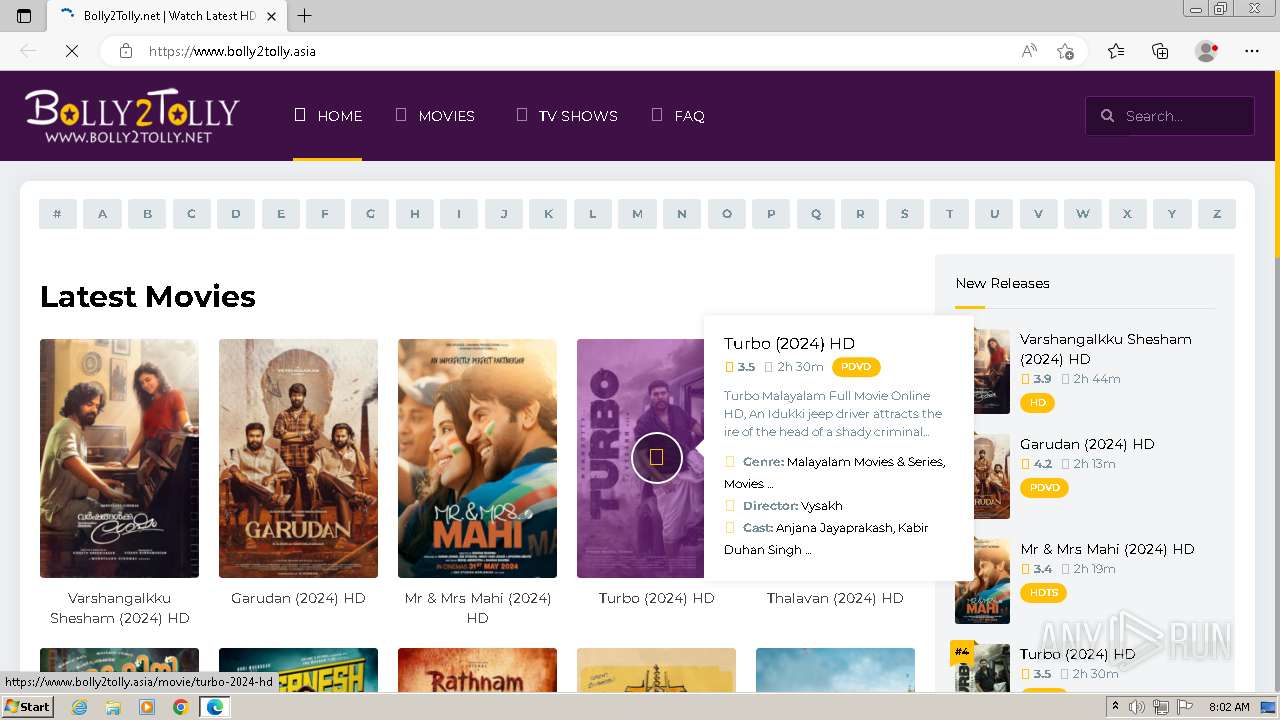Go back with the browser back arrow
The width and height of the screenshot is (1280, 720).
[28, 51]
